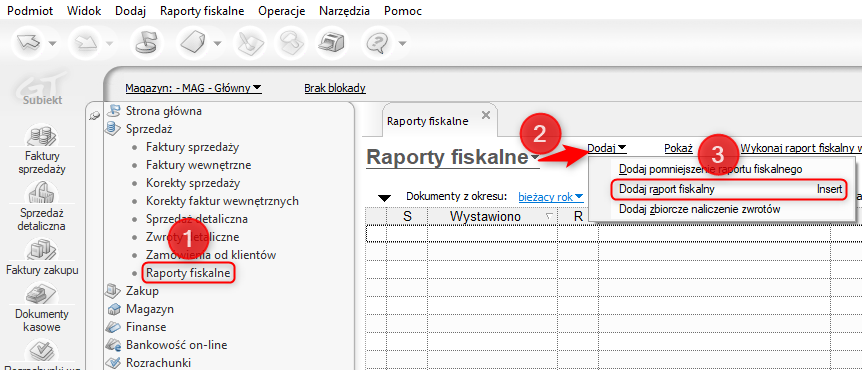Select Faktury wewnętrzne in the tree
This screenshot has width=862, height=370.
pyautogui.click(x=198, y=164)
